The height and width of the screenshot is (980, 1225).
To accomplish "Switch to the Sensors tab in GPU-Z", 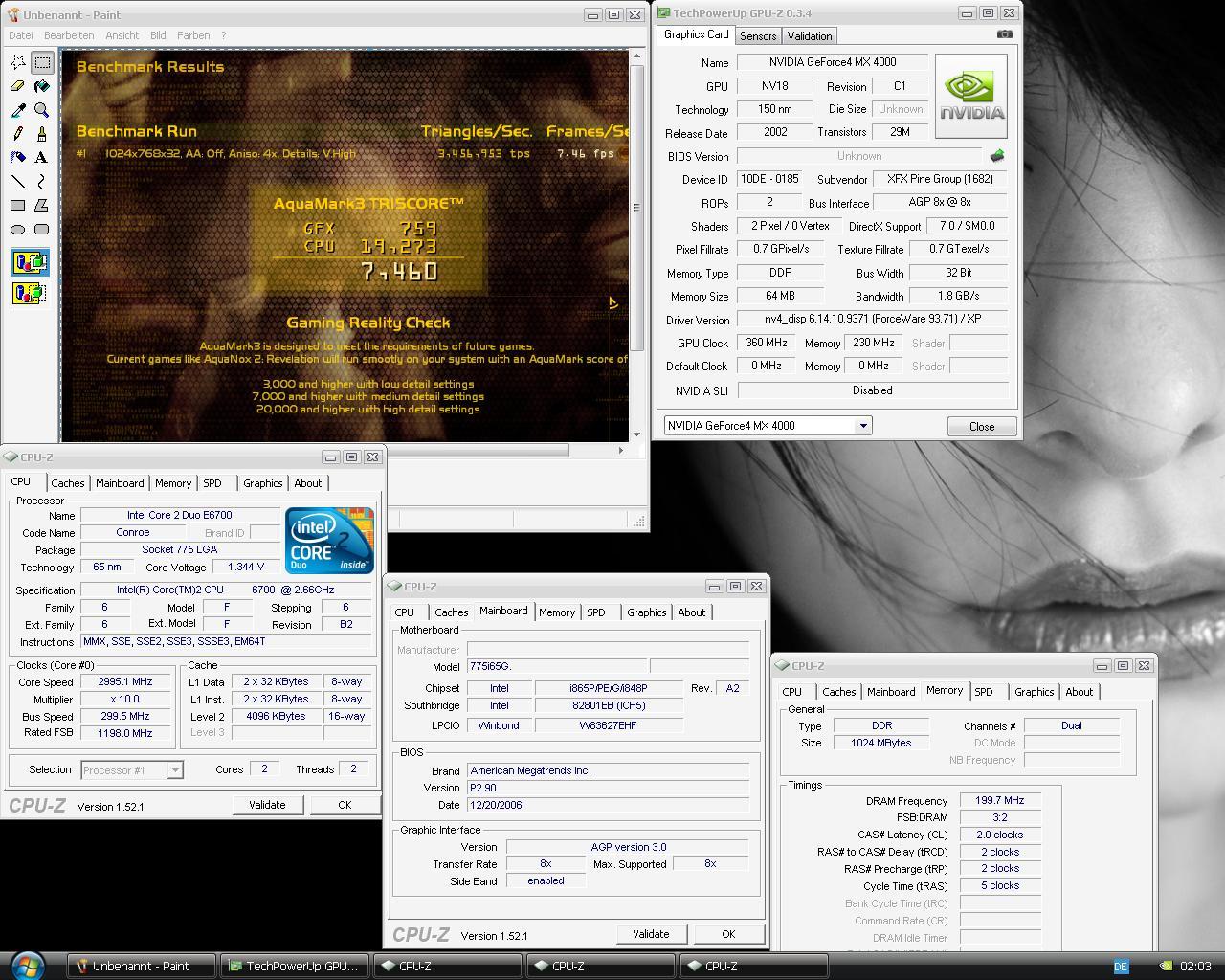I will click(758, 36).
